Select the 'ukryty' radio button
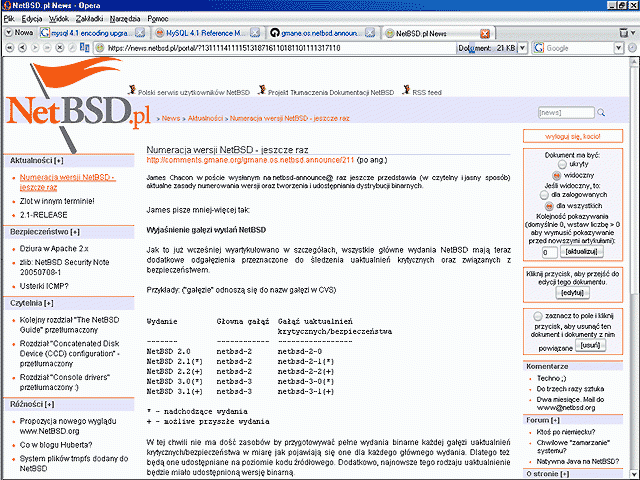Screen dimensions: 640x480 (x=552, y=165)
